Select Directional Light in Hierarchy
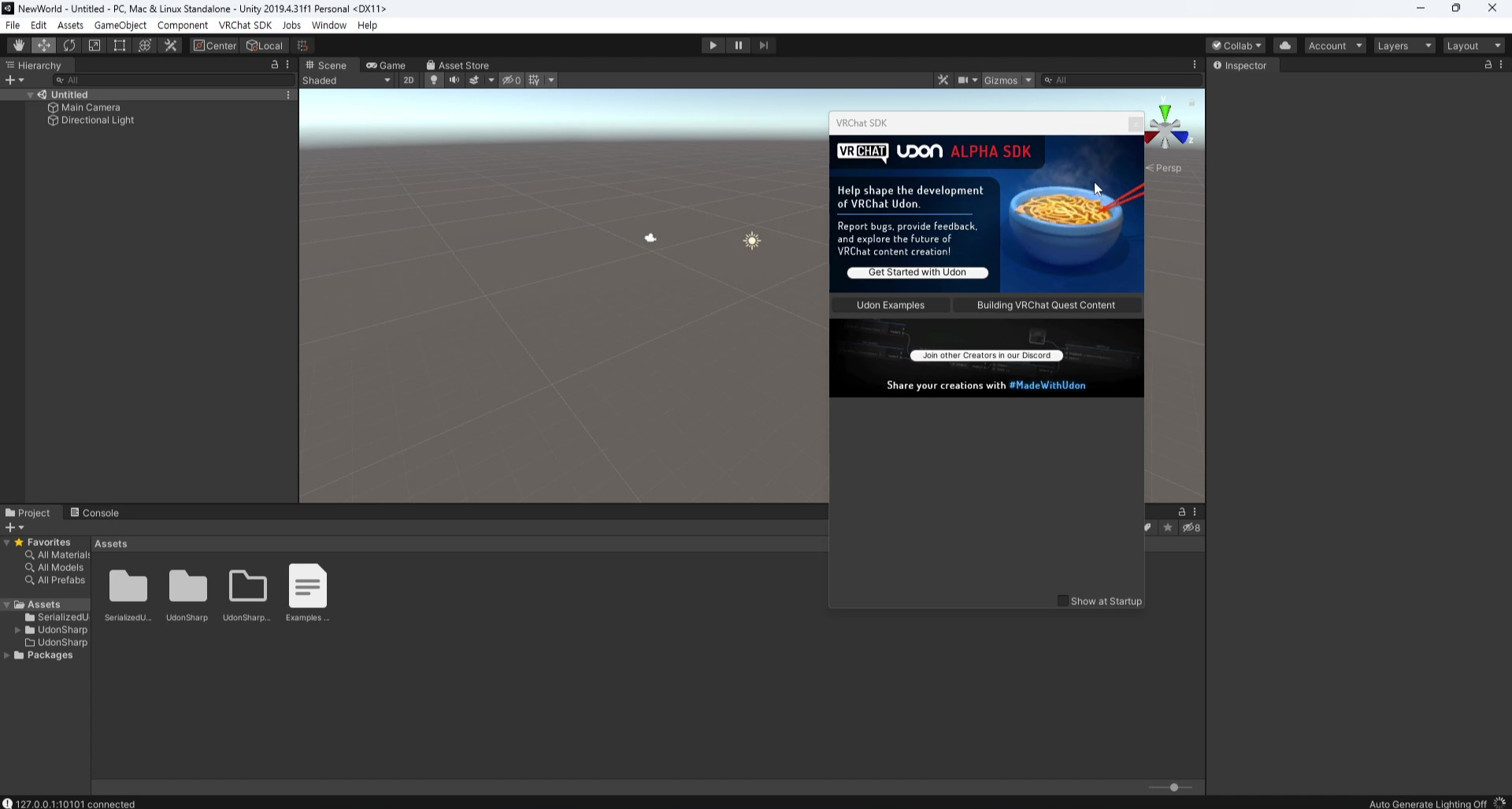 pyautogui.click(x=98, y=120)
